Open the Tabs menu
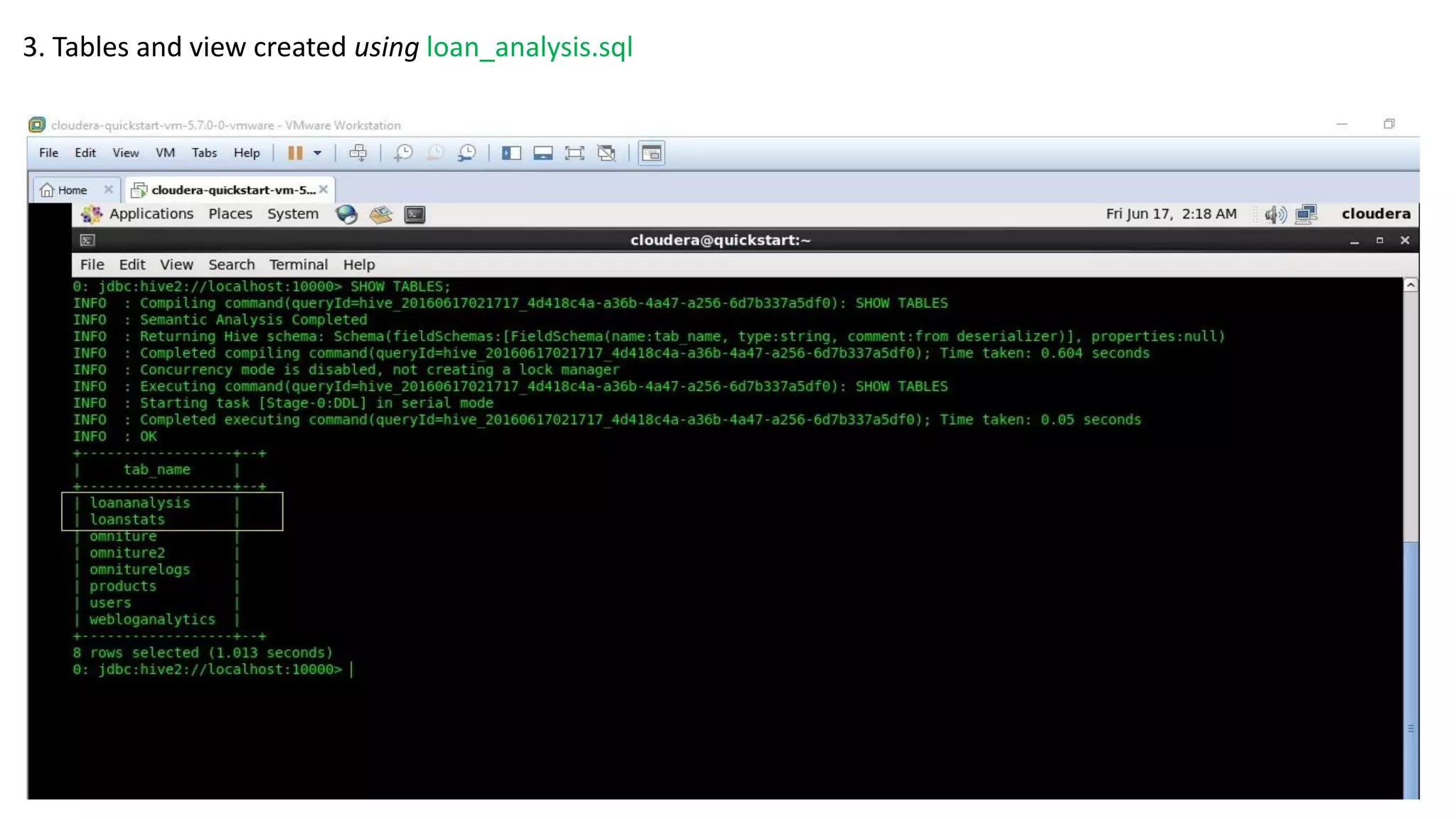The height and width of the screenshot is (819, 1456). (x=204, y=153)
